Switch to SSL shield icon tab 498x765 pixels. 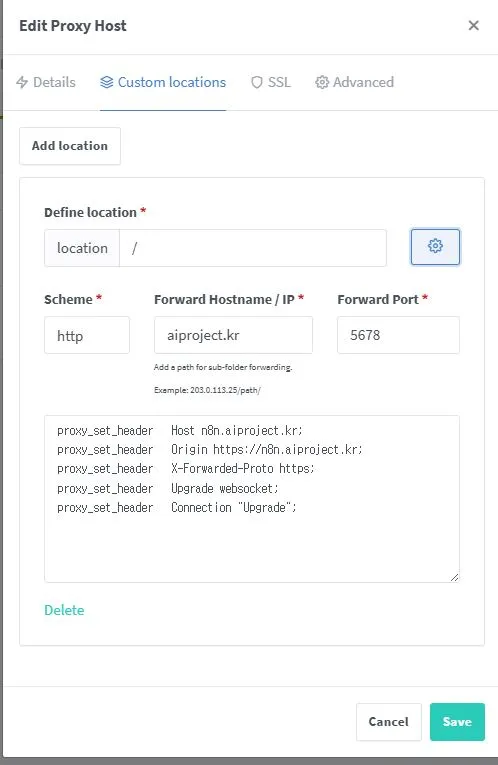click(257, 82)
